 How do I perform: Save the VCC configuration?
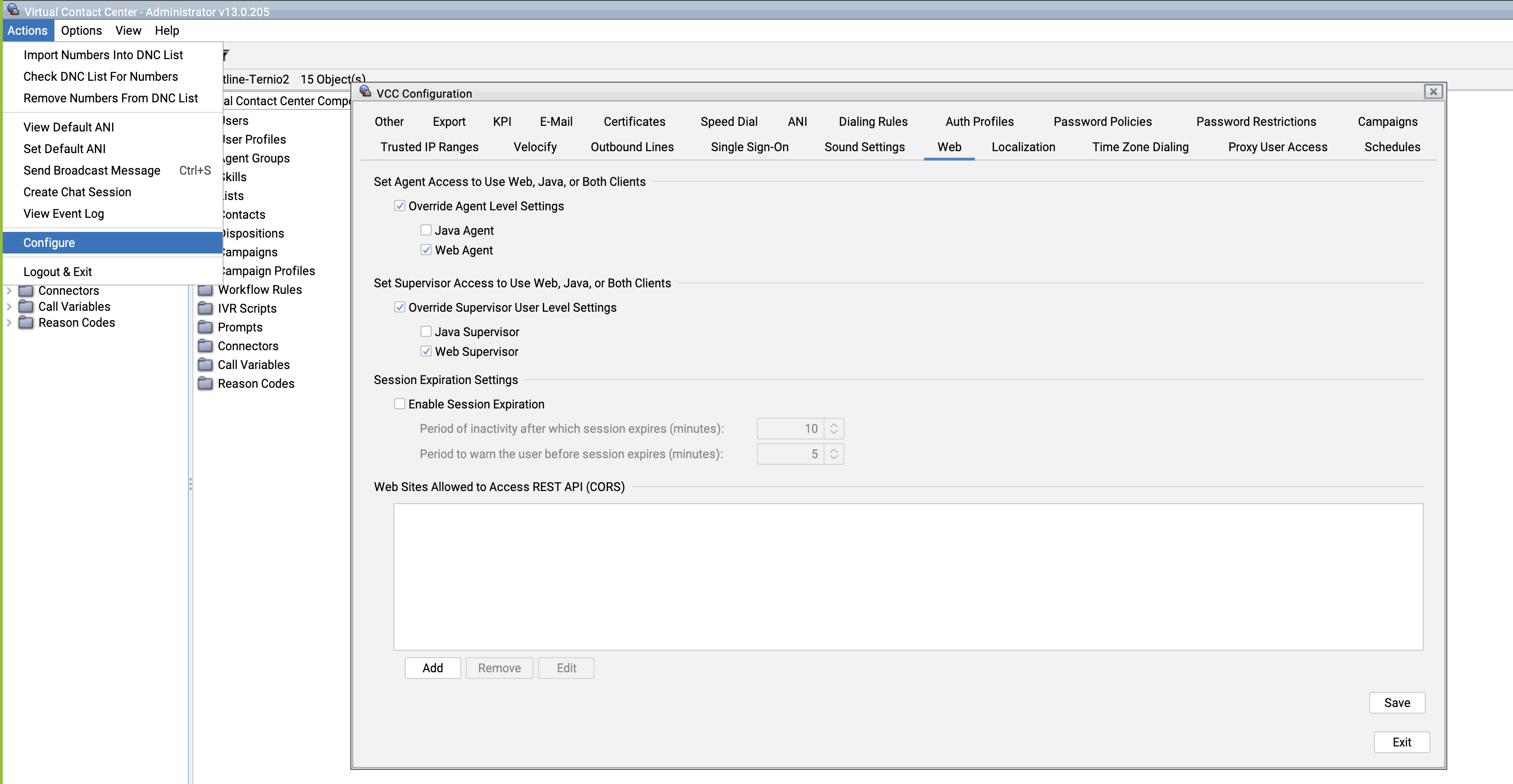coord(1396,702)
